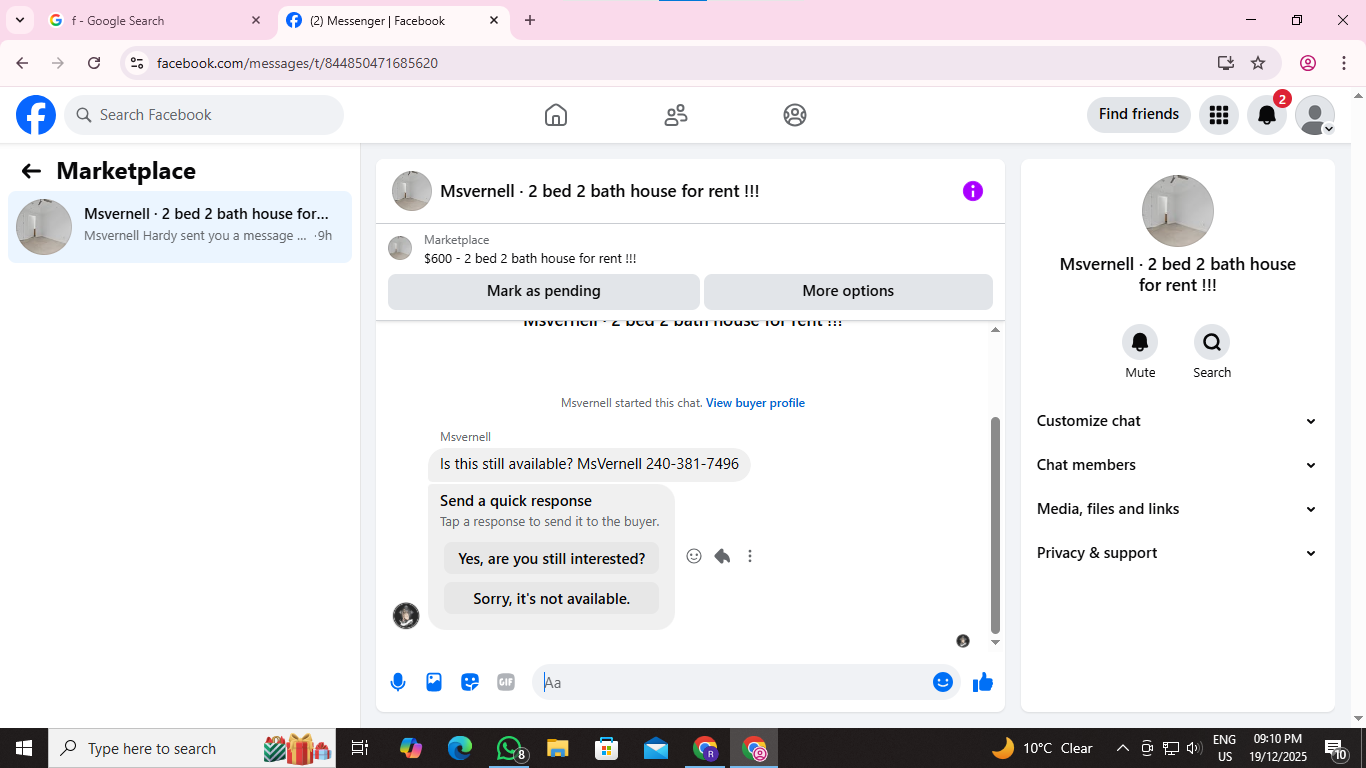Choose a GIF icon
The image size is (1366, 768).
point(506,682)
